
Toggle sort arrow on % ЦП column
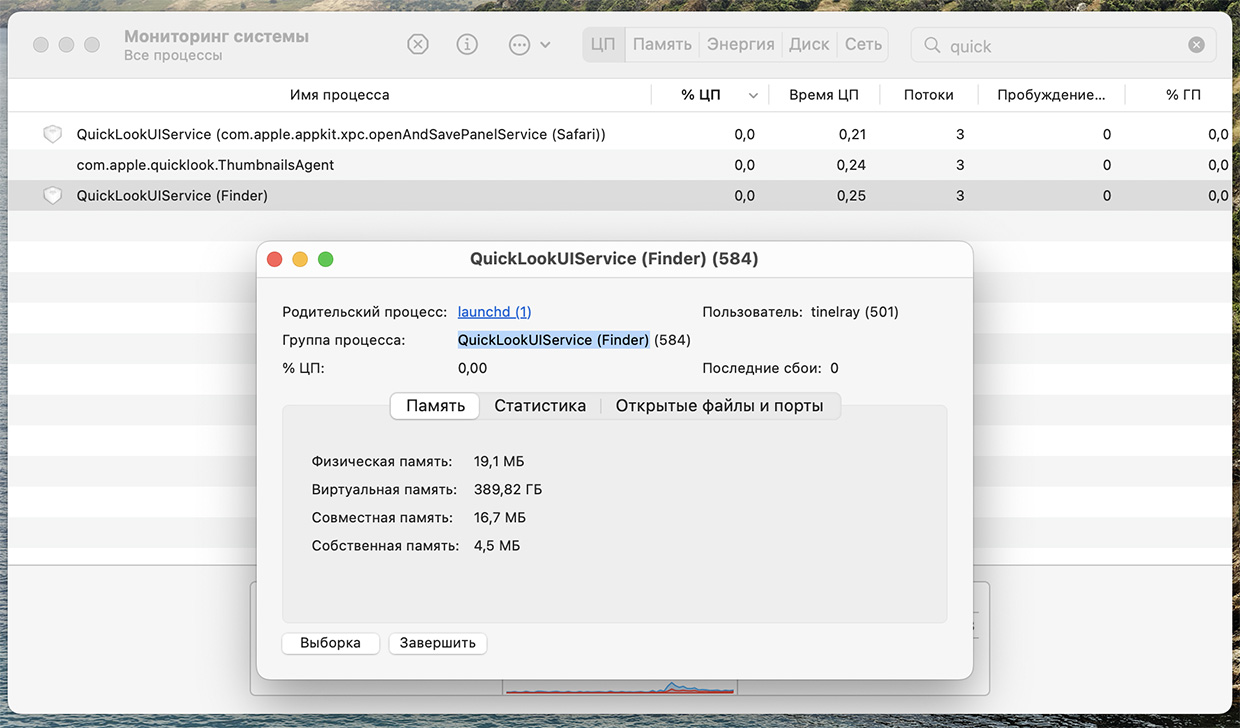pos(753,96)
